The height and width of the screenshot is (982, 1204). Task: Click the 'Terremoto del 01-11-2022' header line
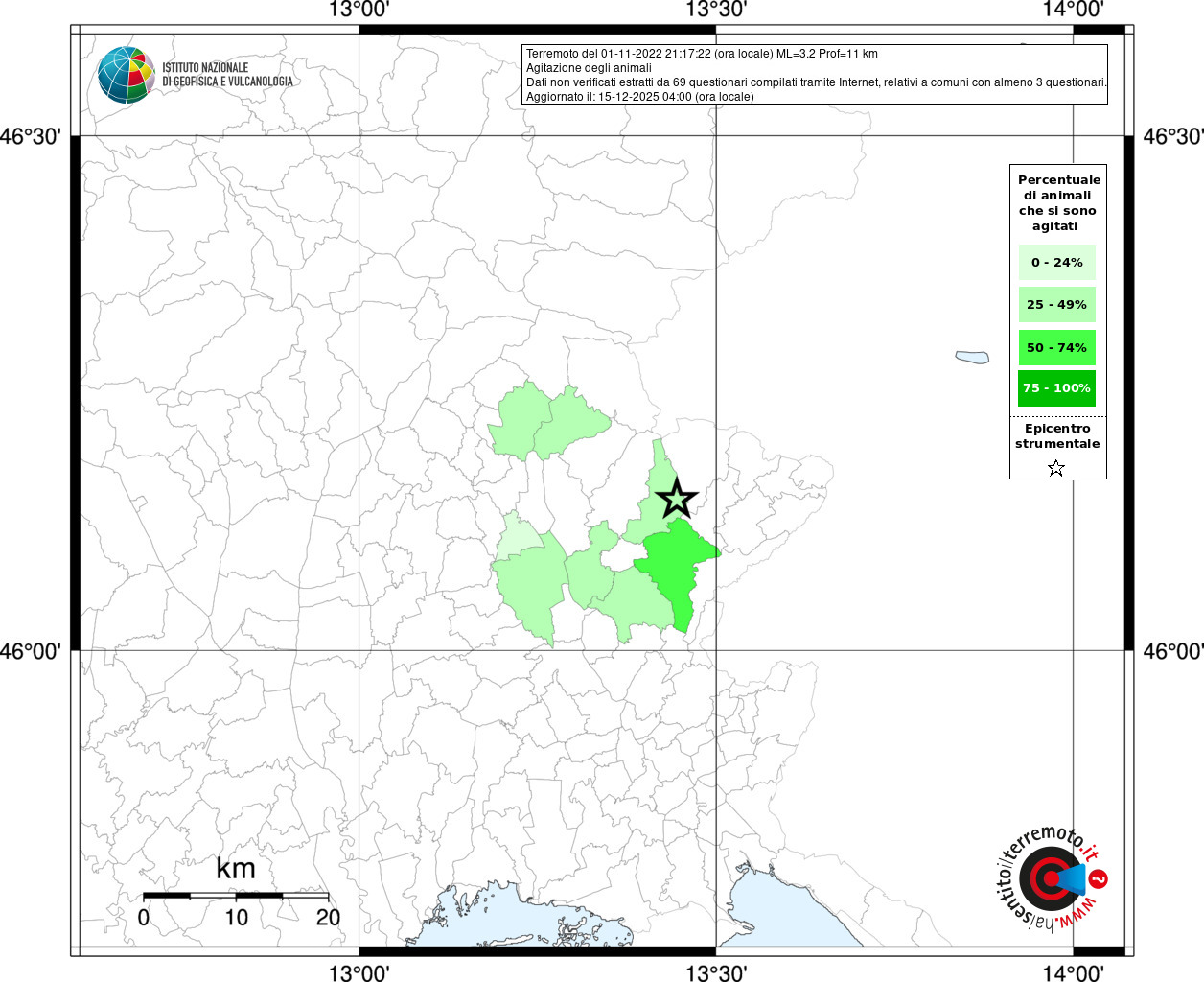coord(702,54)
